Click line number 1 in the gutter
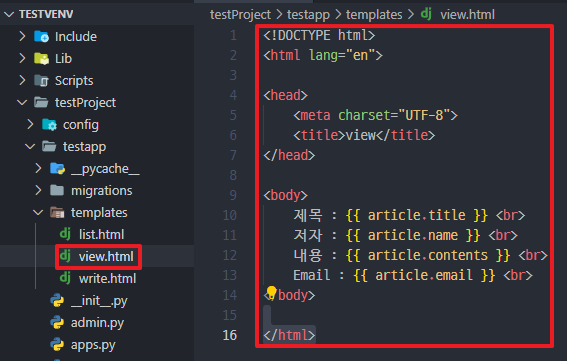Viewport: 567px width, 361px height. pyautogui.click(x=234, y=35)
